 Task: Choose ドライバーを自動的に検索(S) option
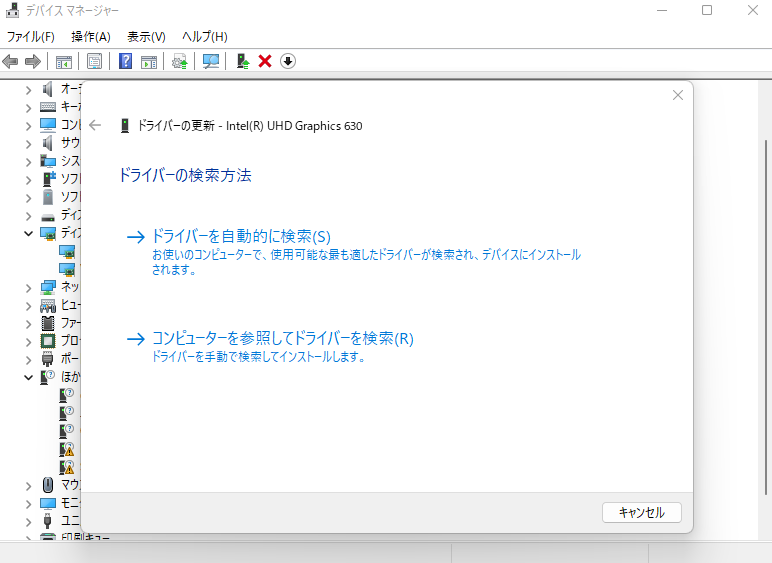tap(240, 237)
